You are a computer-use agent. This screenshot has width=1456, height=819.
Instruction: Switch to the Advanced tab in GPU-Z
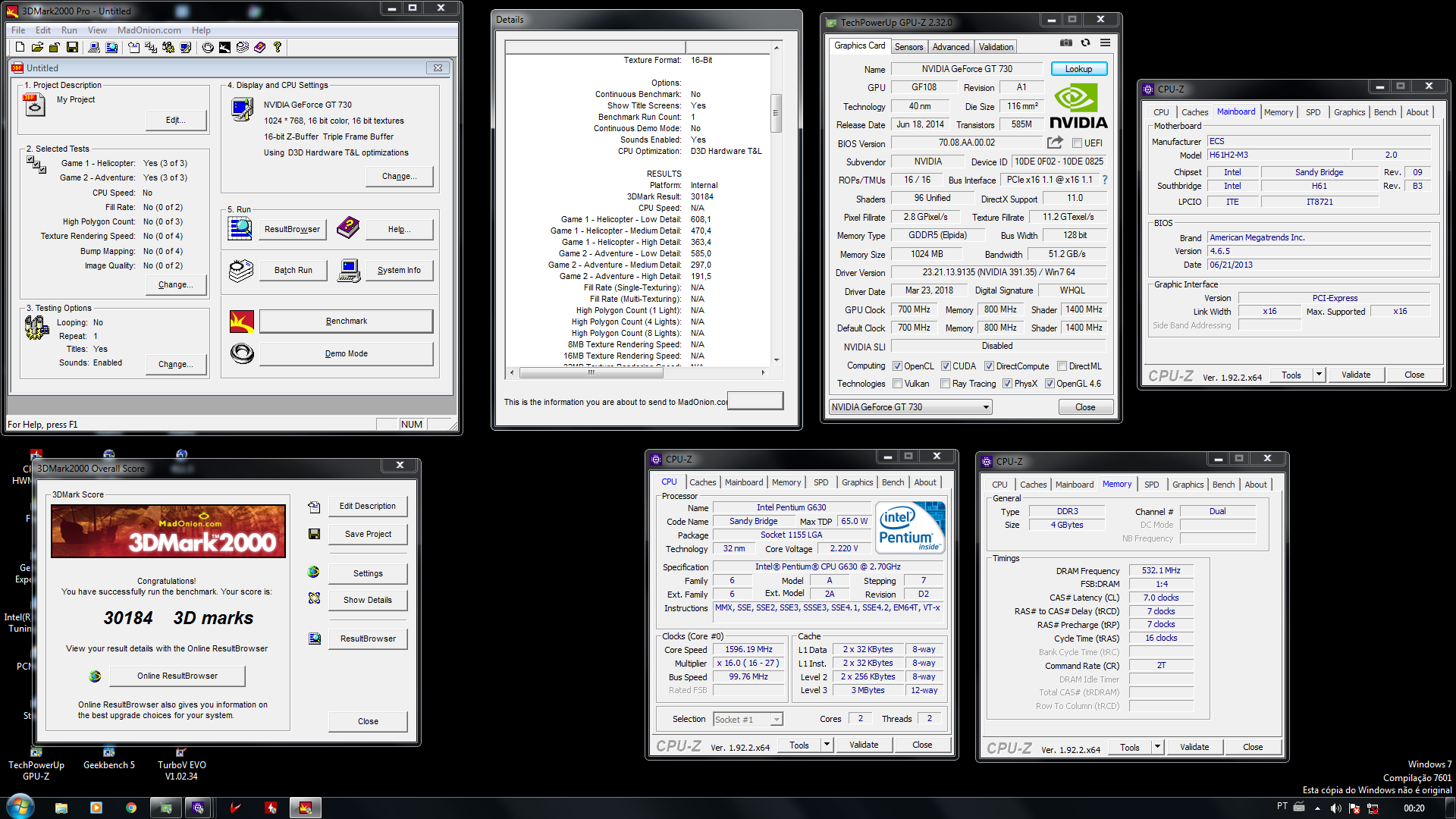[951, 47]
